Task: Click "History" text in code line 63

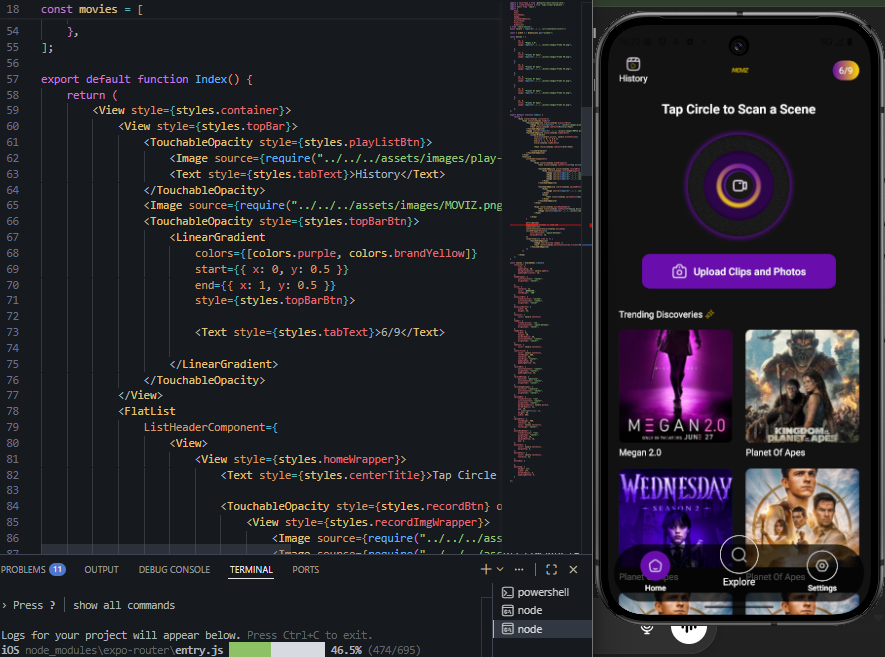Action: point(378,174)
